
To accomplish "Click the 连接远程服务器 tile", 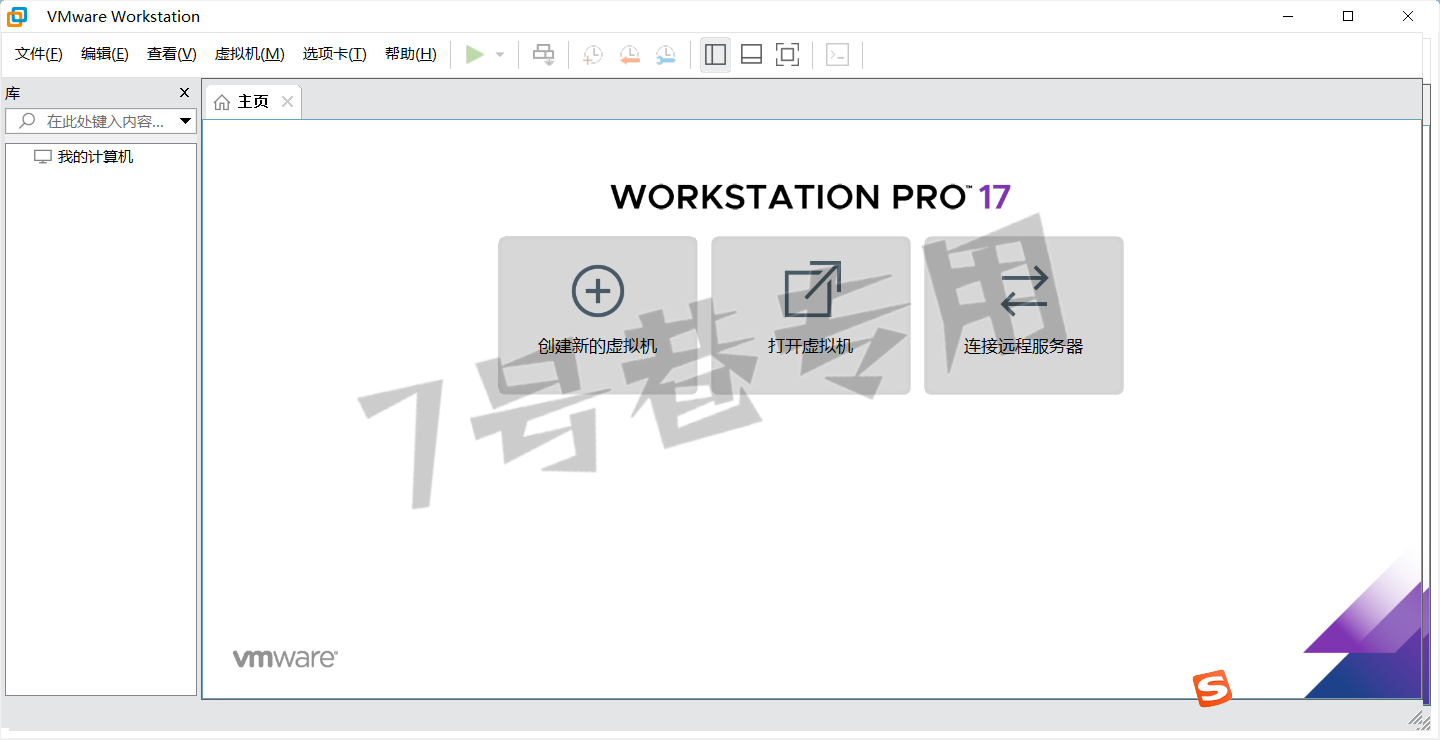I will coord(1024,315).
